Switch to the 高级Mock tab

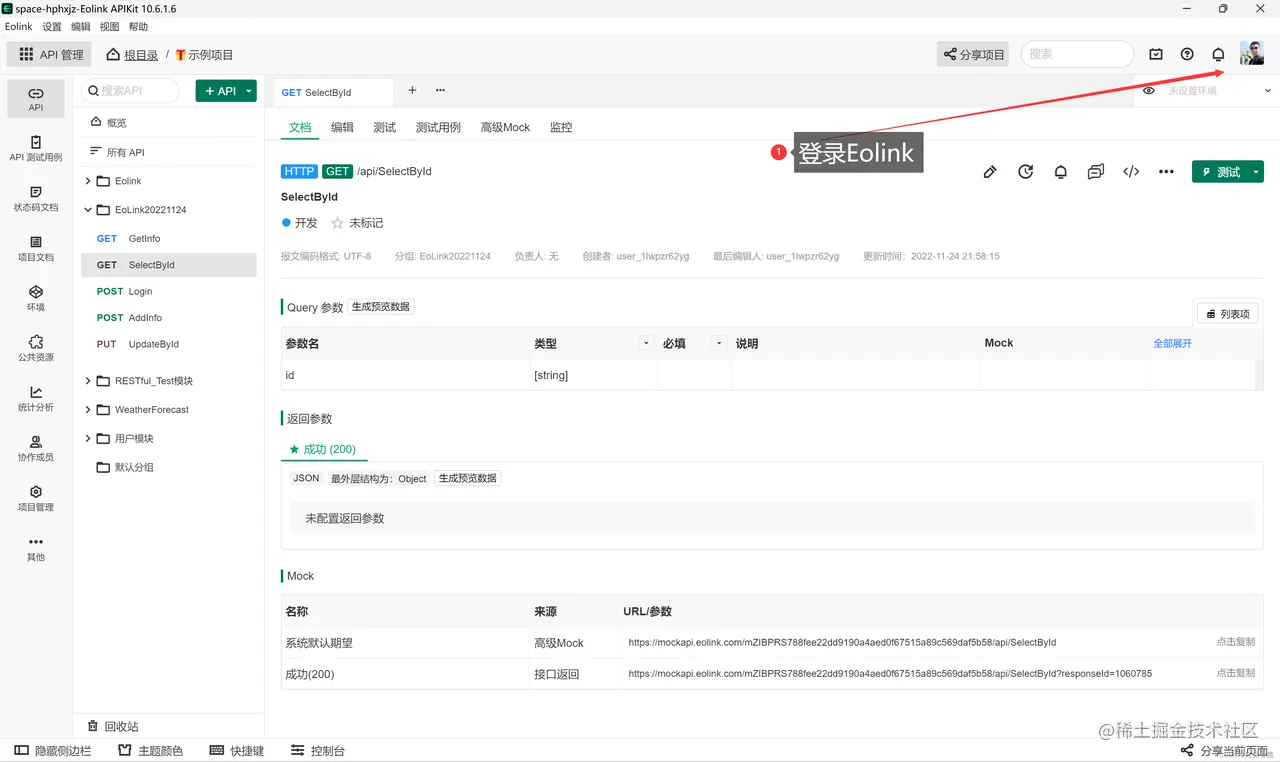(x=505, y=127)
